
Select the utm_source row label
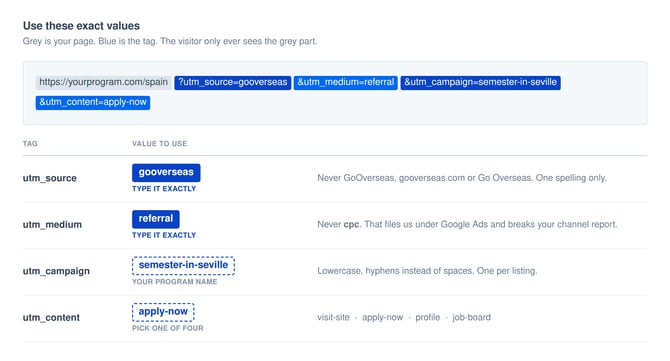click(50, 178)
